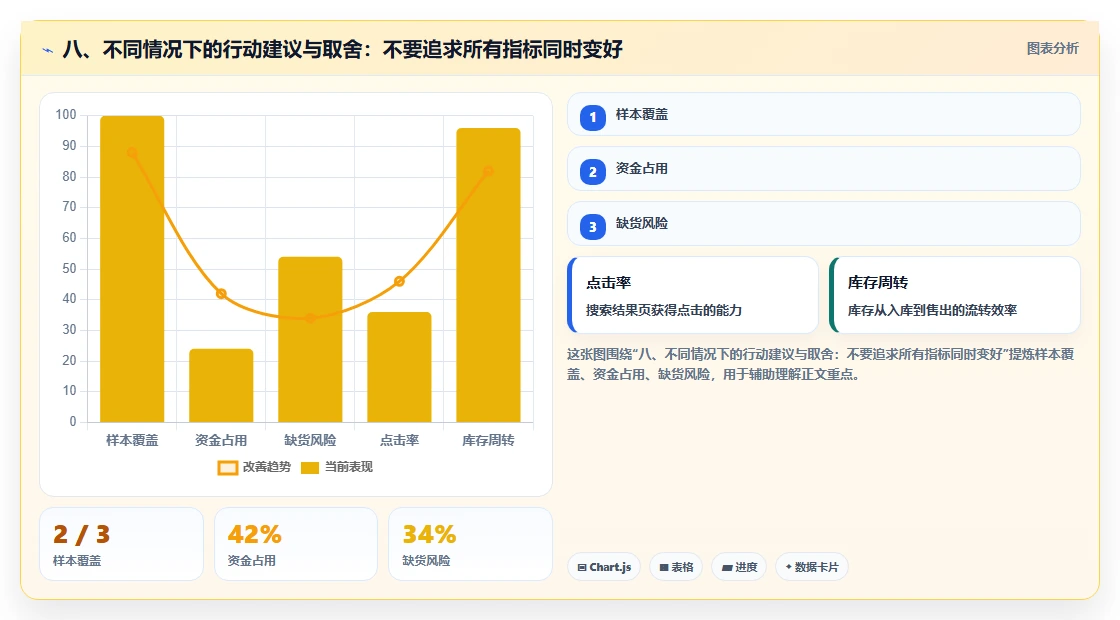Click the 资金占用 x-axis label

pos(221,441)
